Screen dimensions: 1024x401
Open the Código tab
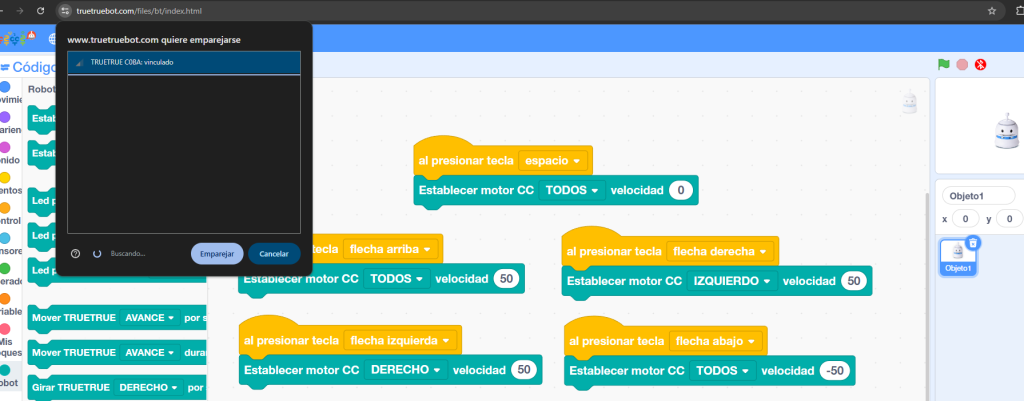point(27,67)
